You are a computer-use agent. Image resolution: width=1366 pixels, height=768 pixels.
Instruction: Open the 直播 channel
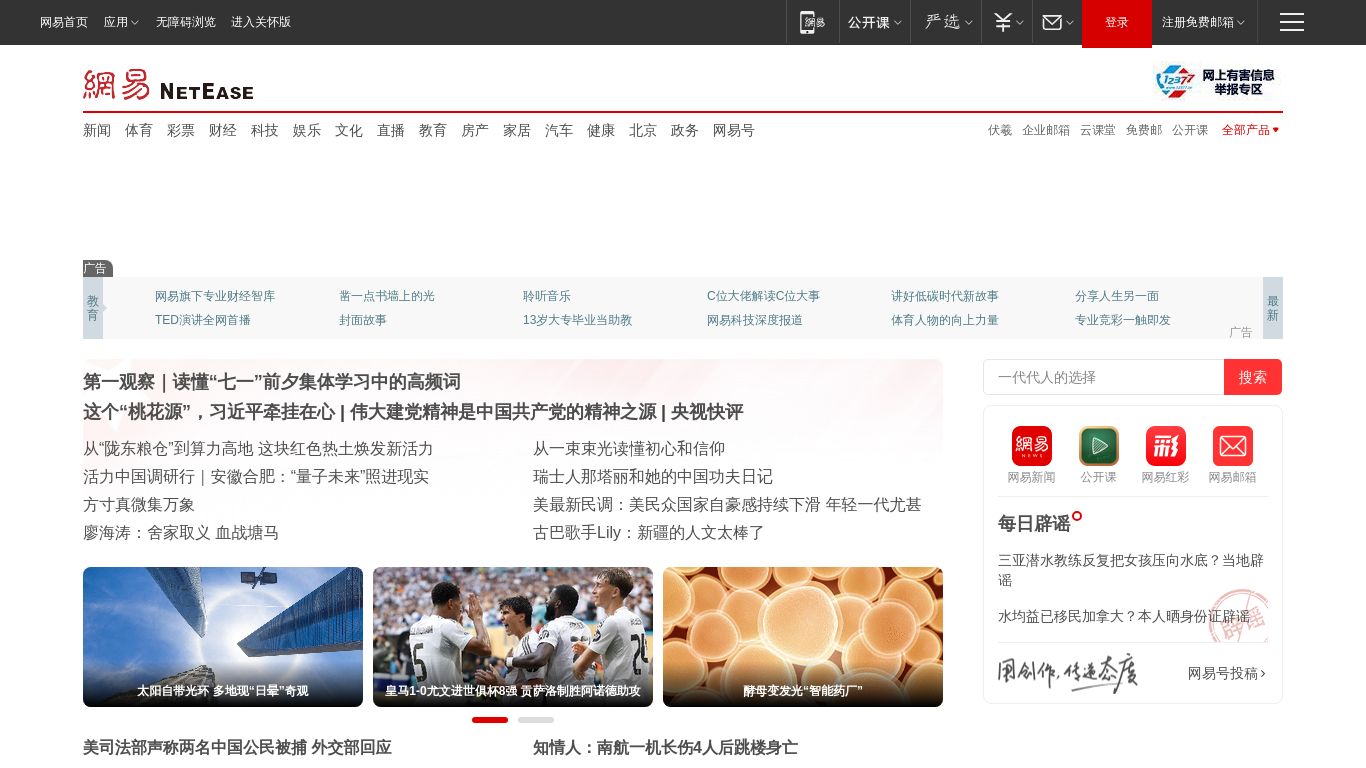[391, 130]
